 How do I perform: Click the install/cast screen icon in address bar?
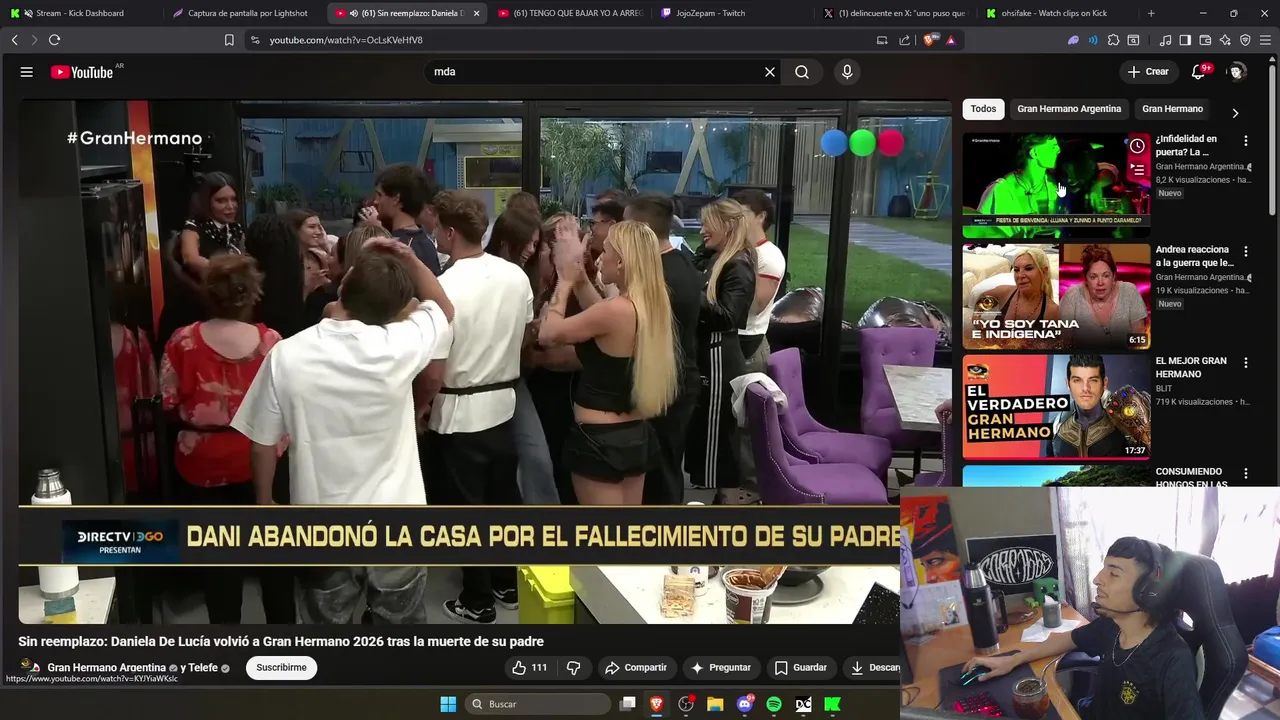(882, 40)
